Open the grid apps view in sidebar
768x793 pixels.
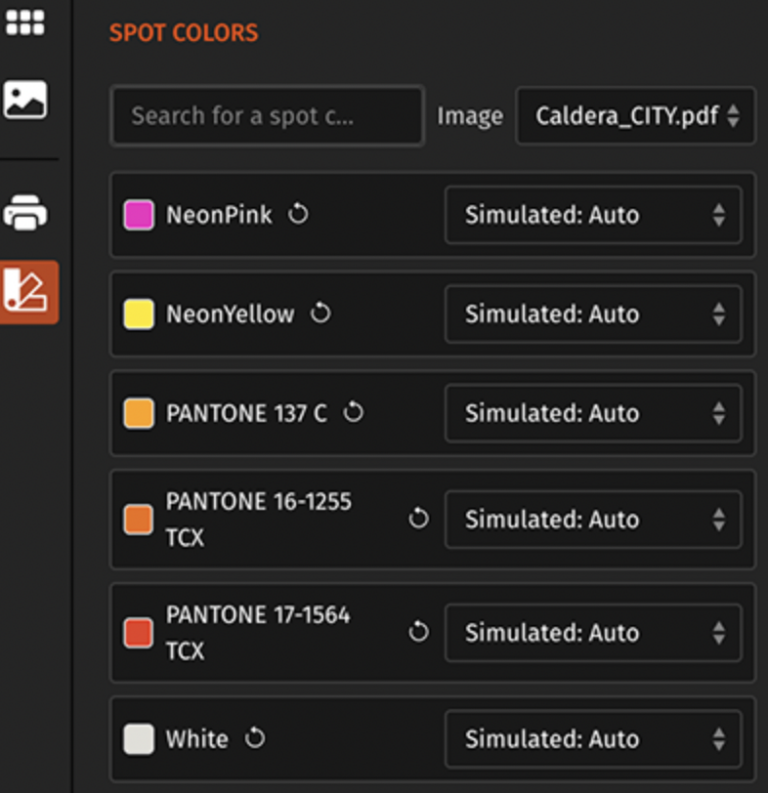tap(25, 22)
